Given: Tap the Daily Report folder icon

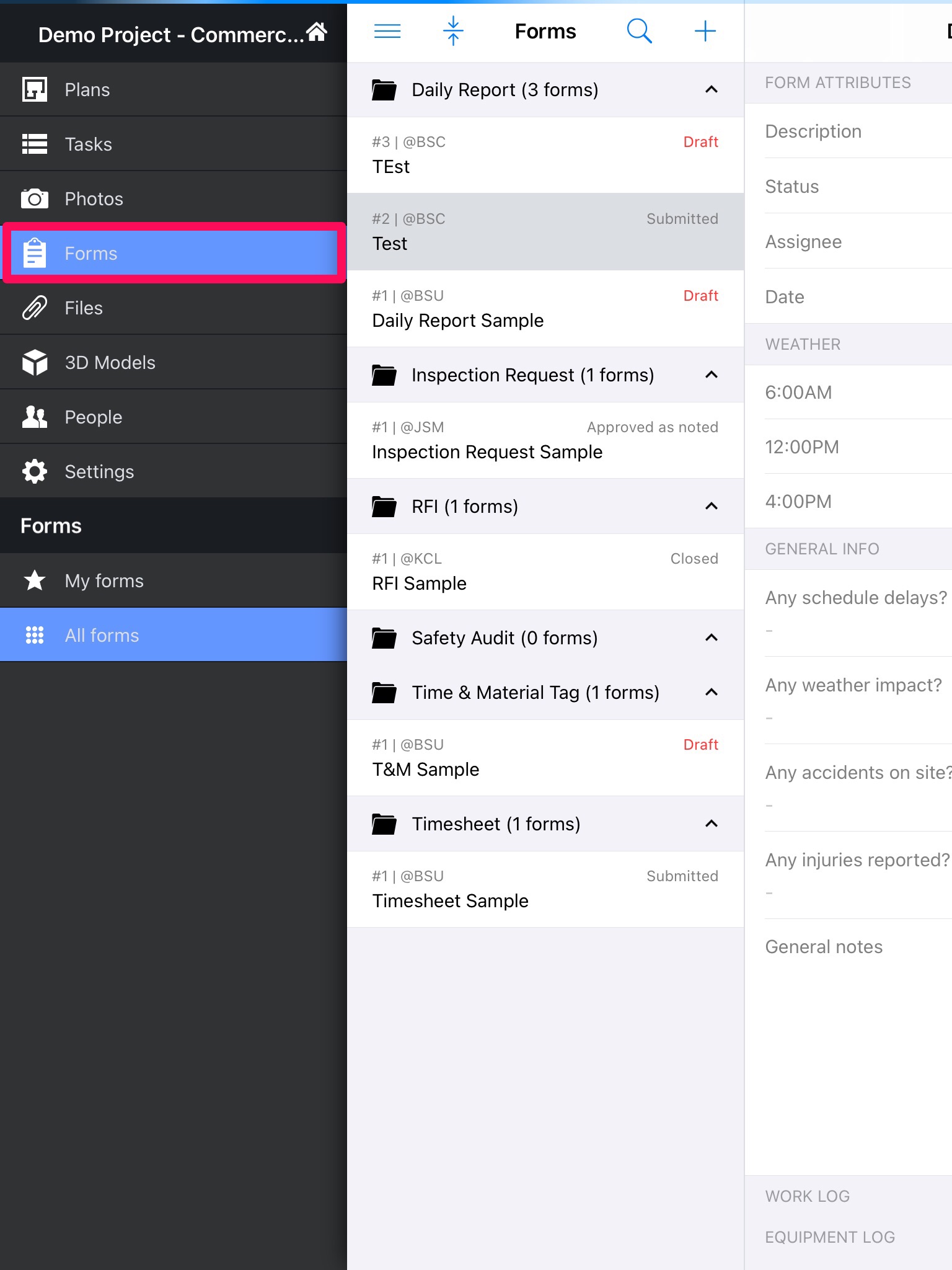Looking at the screenshot, I should [x=384, y=90].
